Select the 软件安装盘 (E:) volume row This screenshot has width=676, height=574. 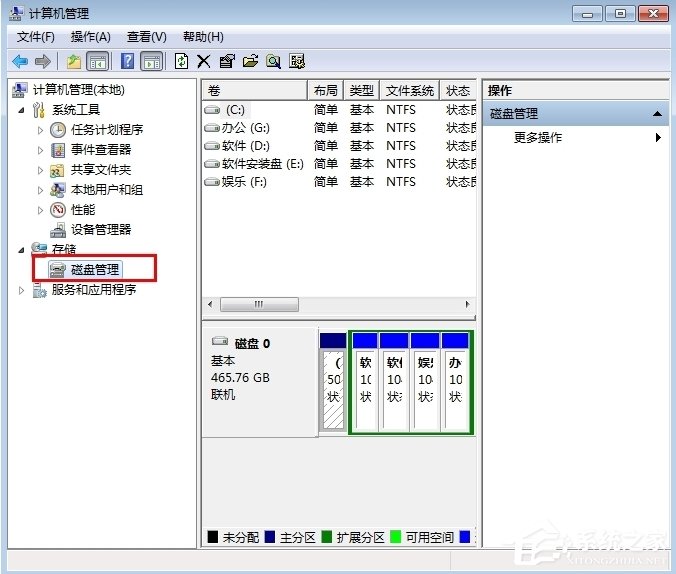pyautogui.click(x=339, y=164)
